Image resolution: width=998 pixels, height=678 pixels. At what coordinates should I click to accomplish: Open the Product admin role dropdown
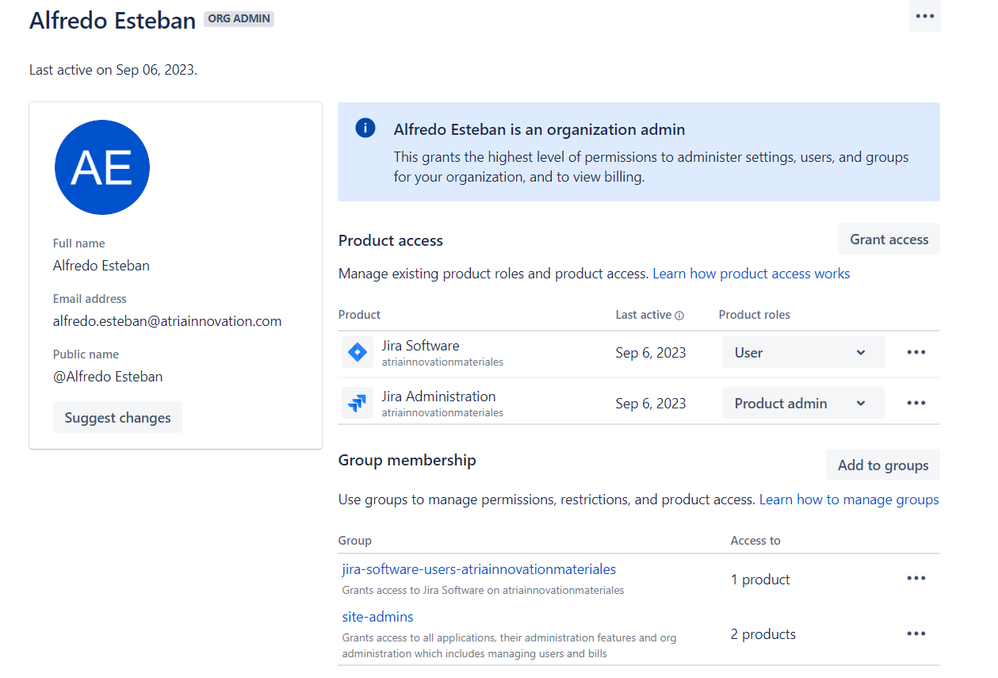click(803, 403)
